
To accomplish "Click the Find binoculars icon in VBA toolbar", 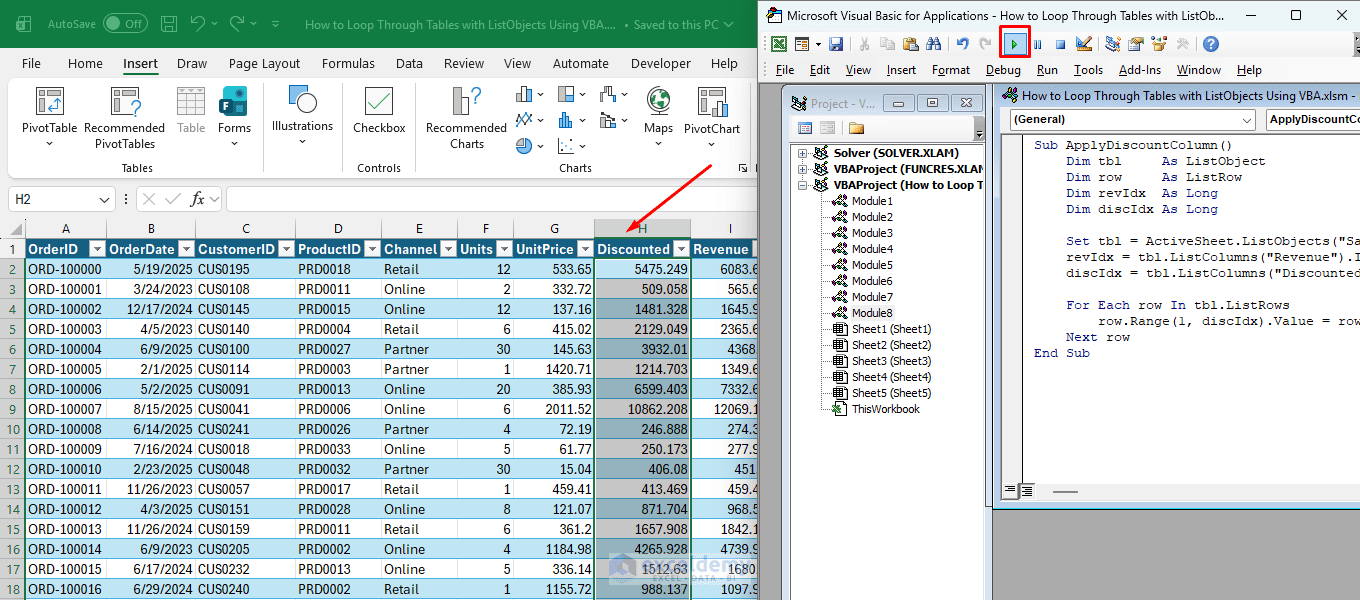I will coord(934,44).
